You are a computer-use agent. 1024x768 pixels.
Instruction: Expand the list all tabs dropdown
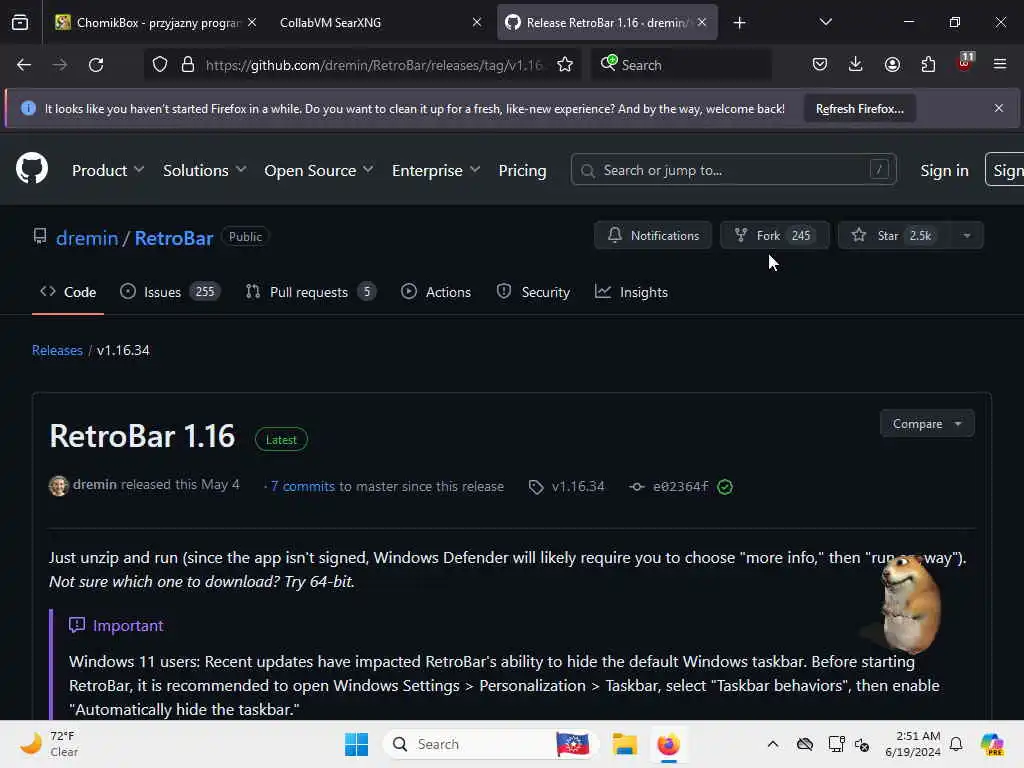pos(825,22)
